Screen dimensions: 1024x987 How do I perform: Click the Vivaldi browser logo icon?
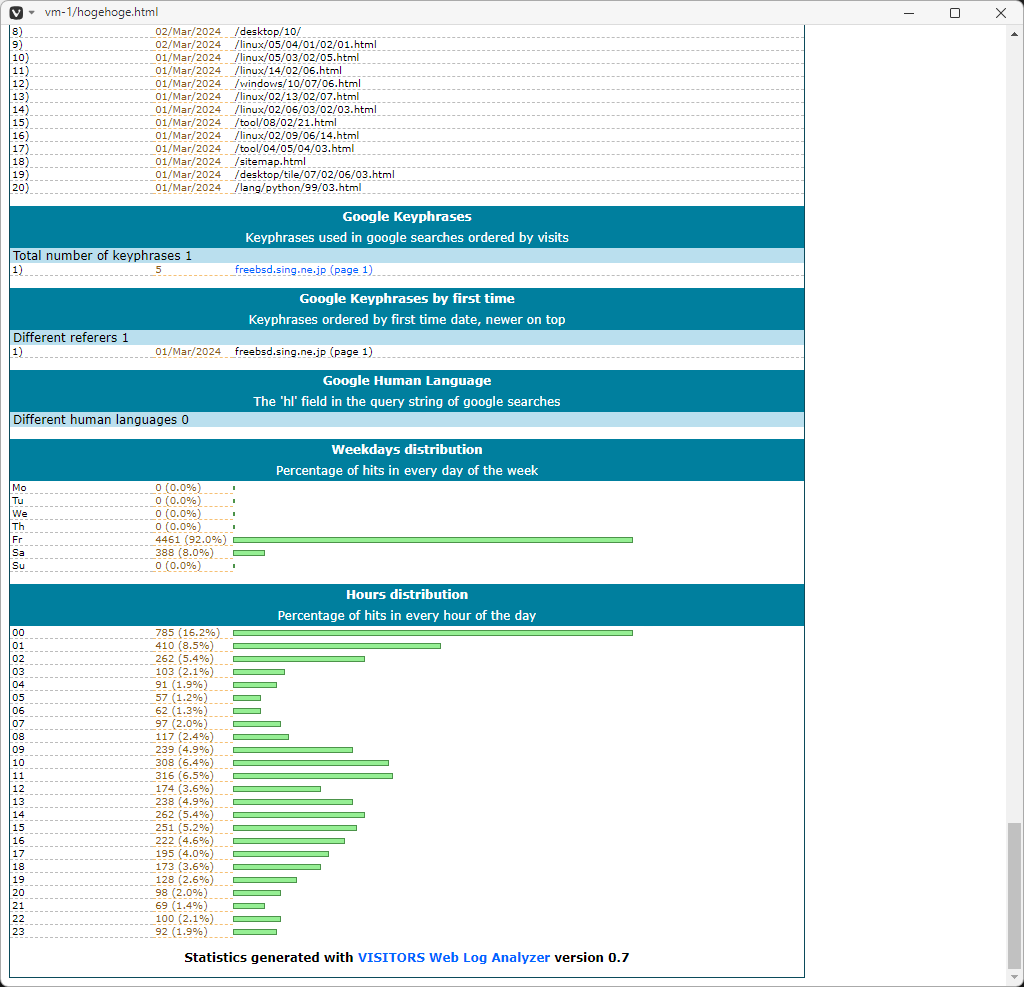coord(15,13)
